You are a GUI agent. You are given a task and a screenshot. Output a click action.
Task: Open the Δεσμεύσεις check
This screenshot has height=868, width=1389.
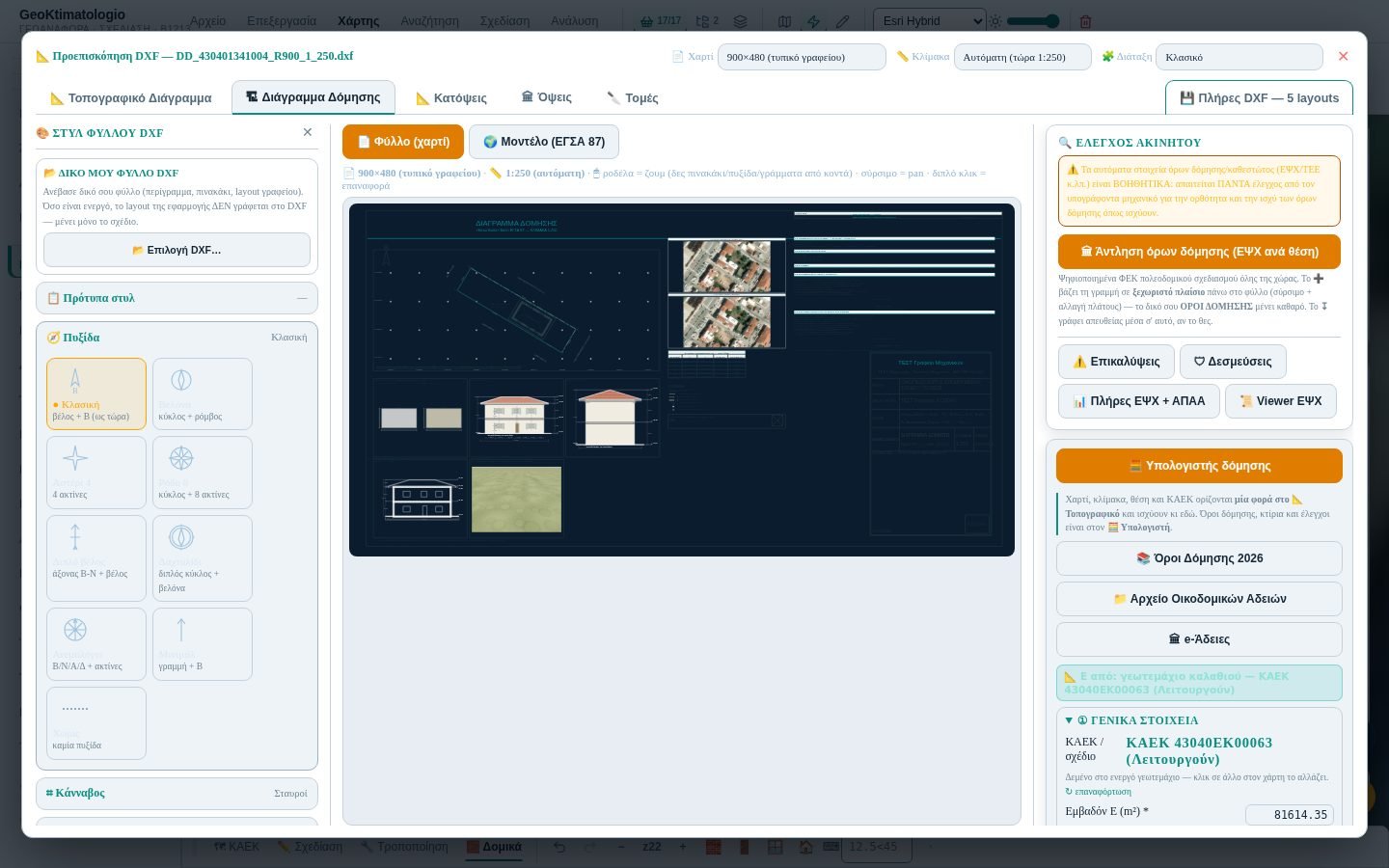tap(1233, 362)
